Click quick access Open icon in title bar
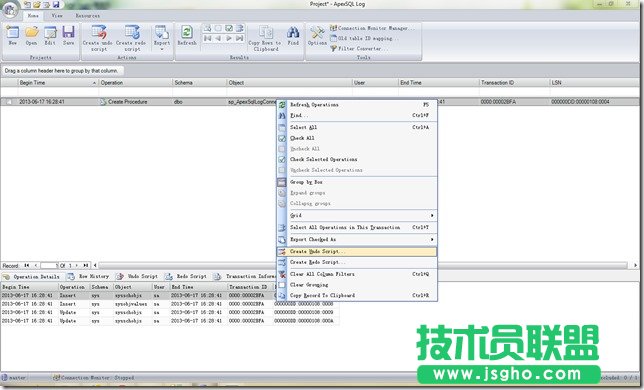 [x=37, y=5]
